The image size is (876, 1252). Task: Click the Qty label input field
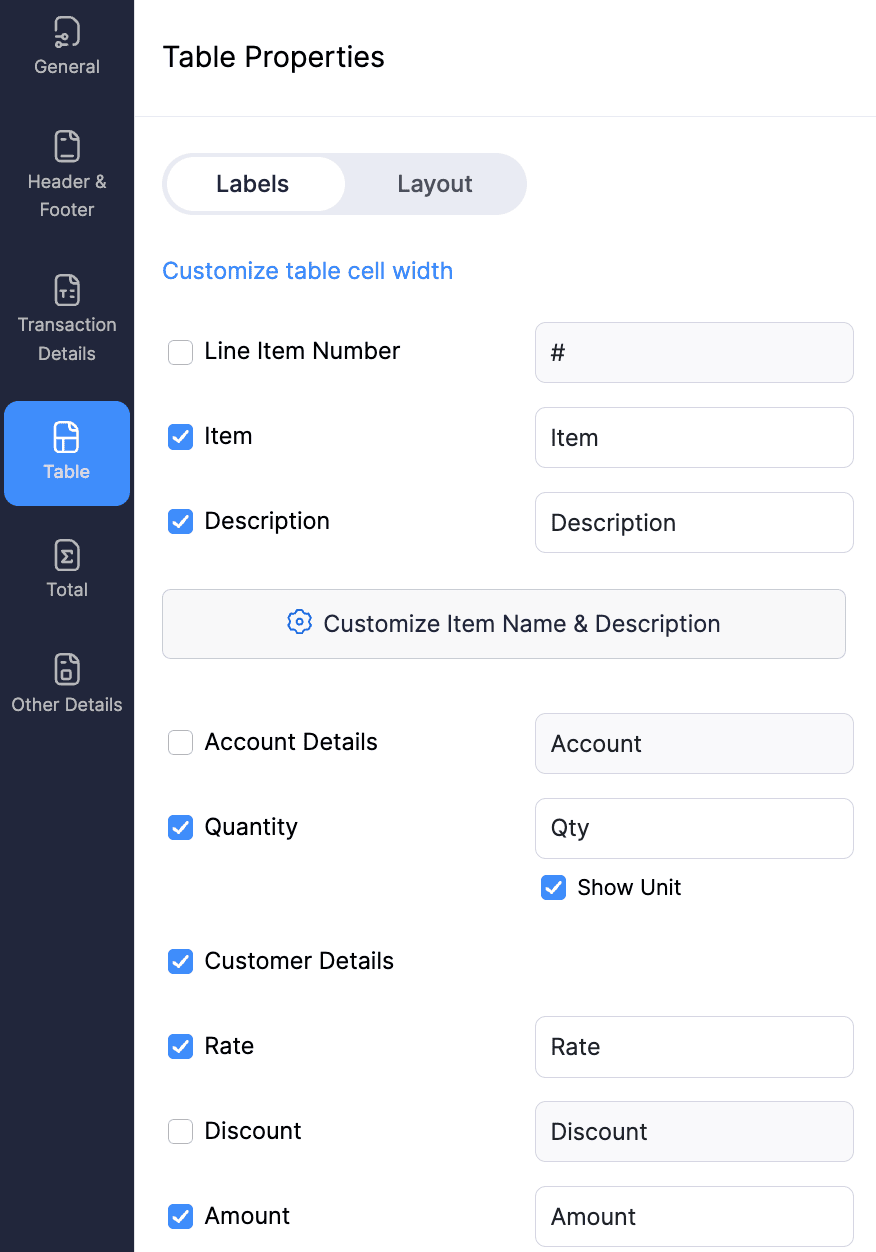point(694,828)
